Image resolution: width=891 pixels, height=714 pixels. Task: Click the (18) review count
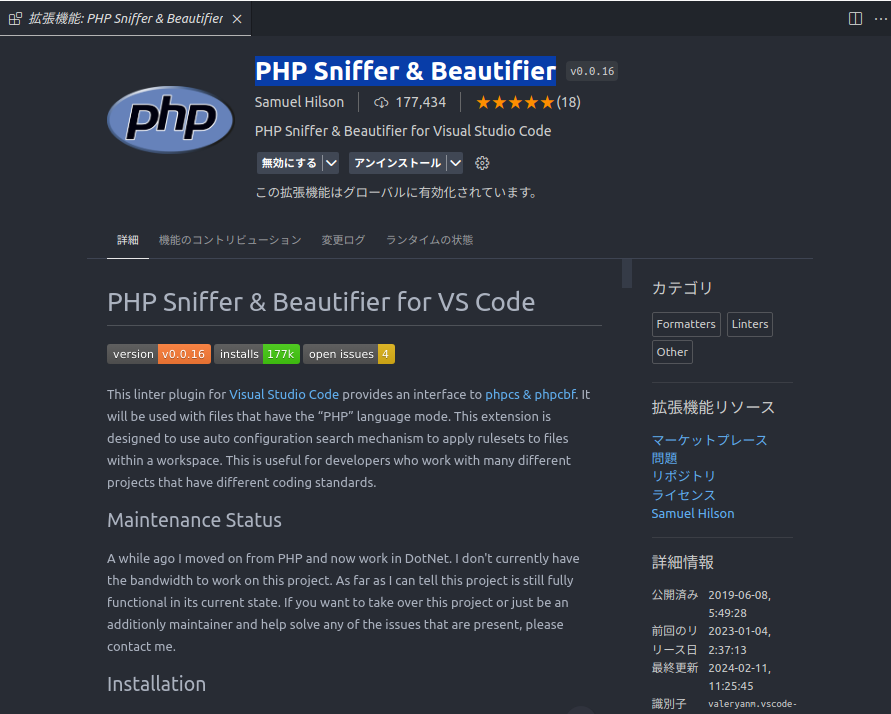point(568,102)
